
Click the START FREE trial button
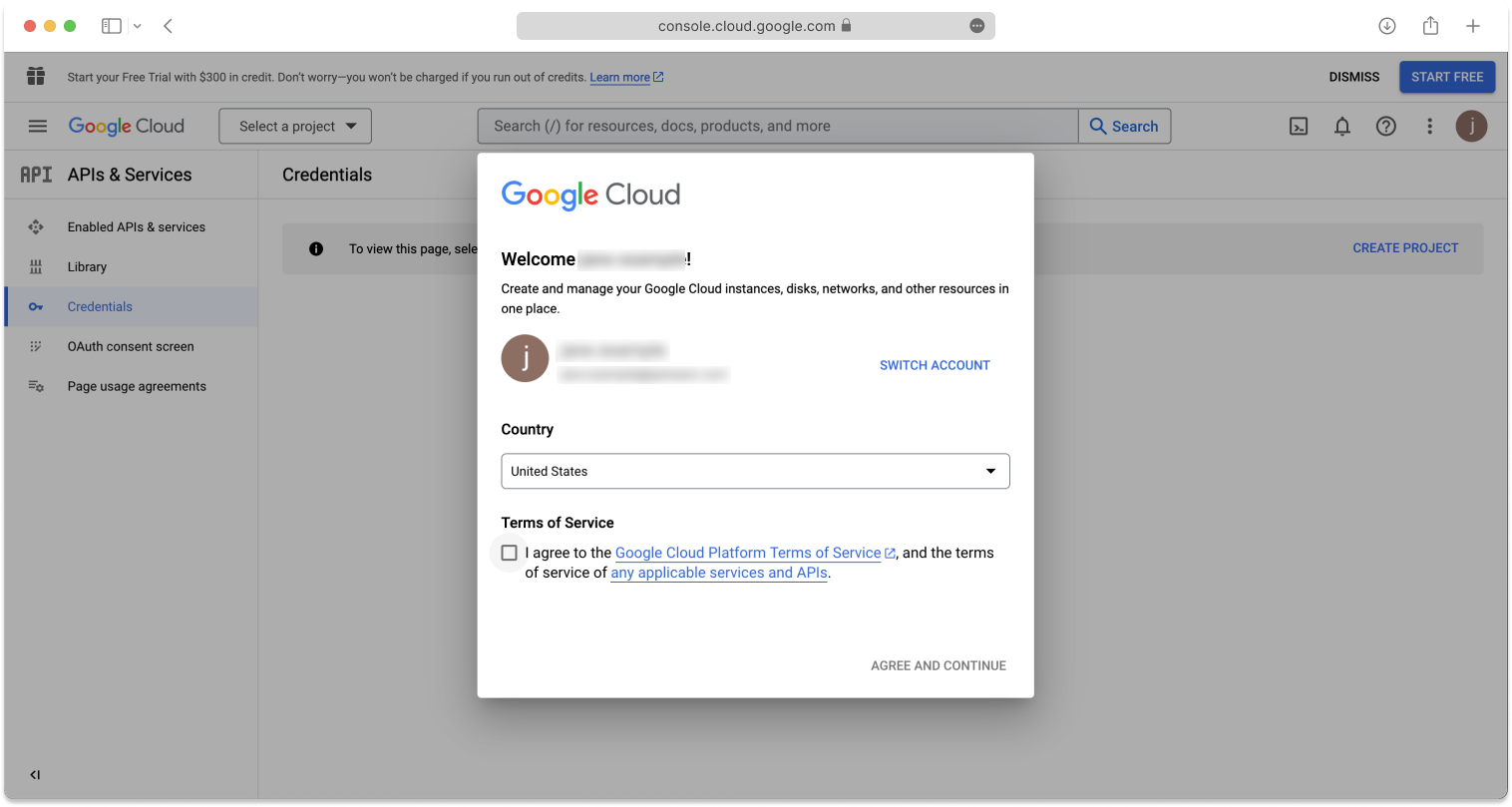(1447, 76)
